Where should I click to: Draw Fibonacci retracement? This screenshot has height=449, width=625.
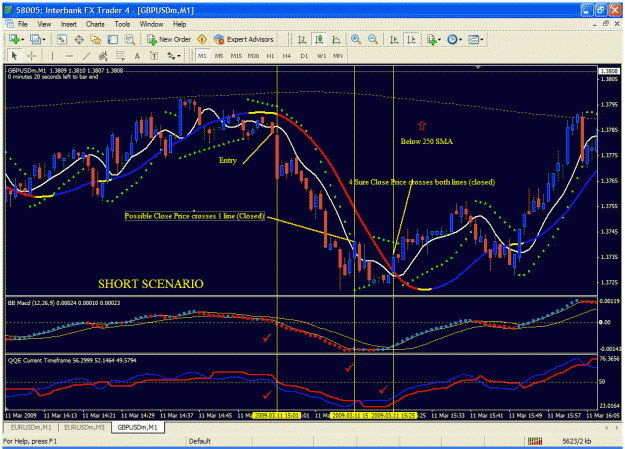pos(120,56)
